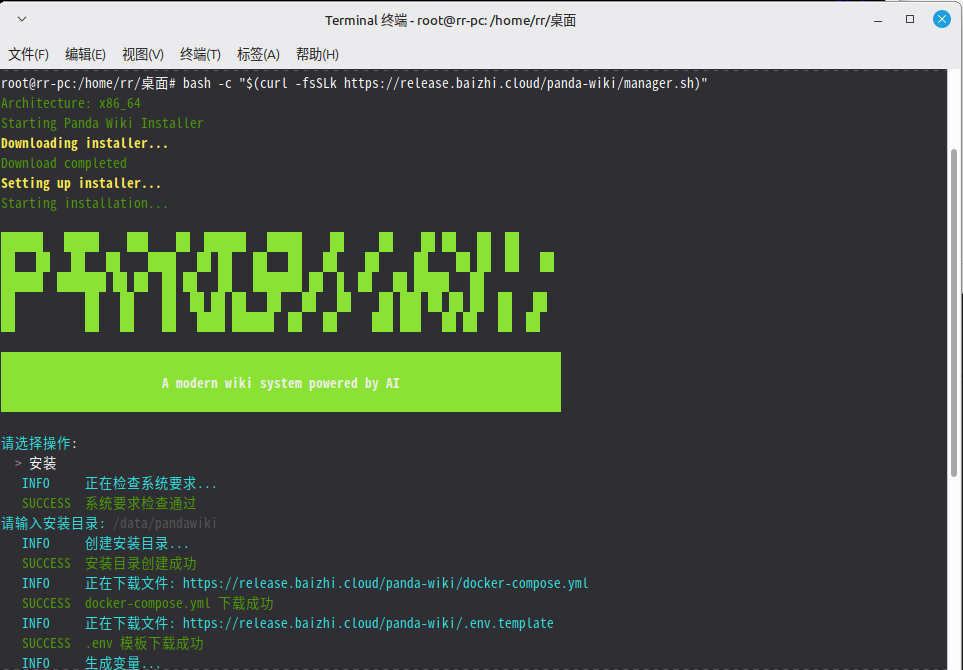The image size is (963, 670).
Task: Click the '请输入安装目录:' prompt label
Action: [x=53, y=523]
